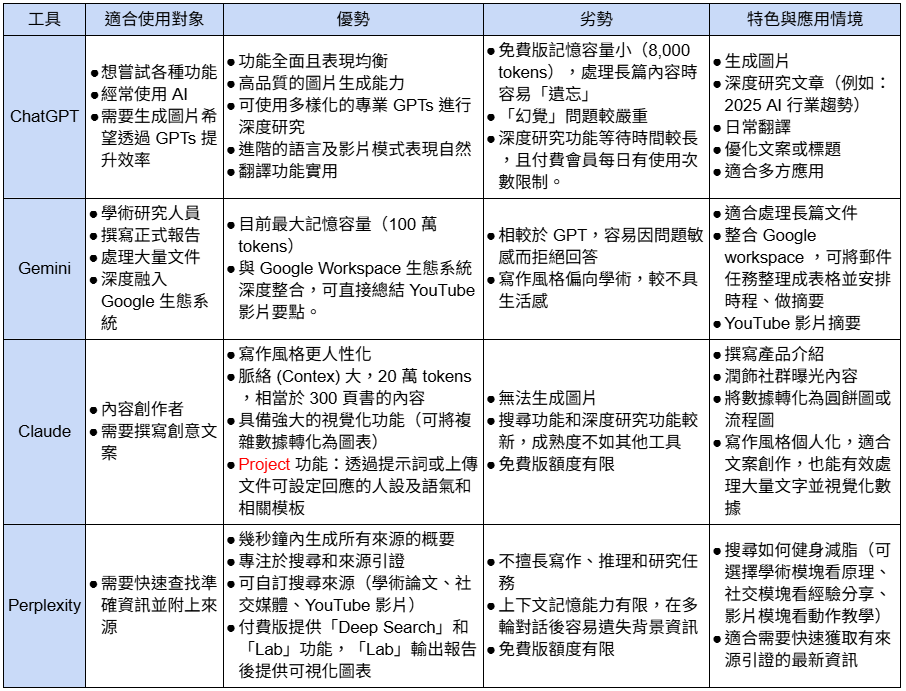Click the header cell '優勢'
The image size is (906, 691).
pyautogui.click(x=353, y=19)
